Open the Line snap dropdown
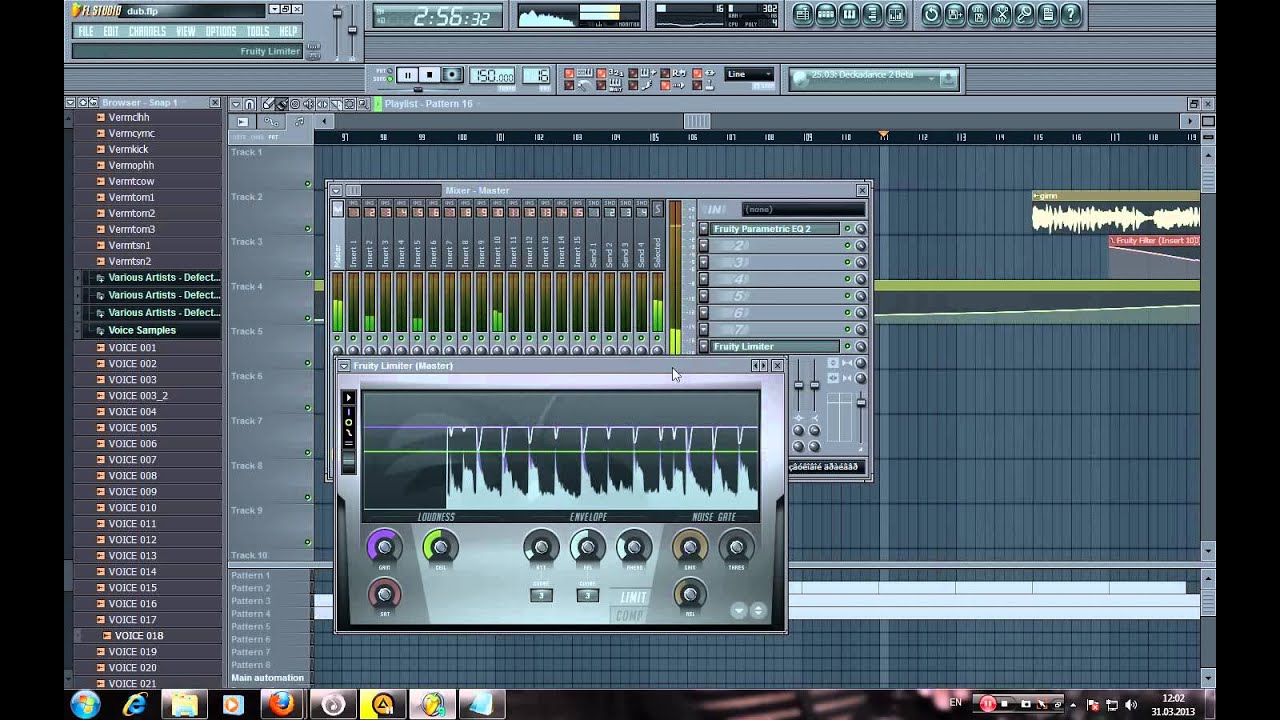Screen dimensions: 1280x720 tap(749, 74)
